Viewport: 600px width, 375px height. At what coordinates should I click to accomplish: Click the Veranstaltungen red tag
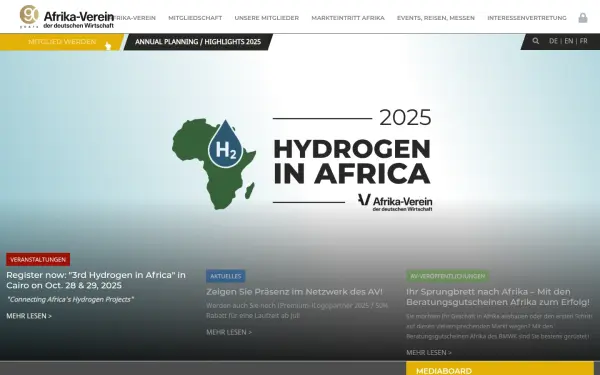pos(38,259)
